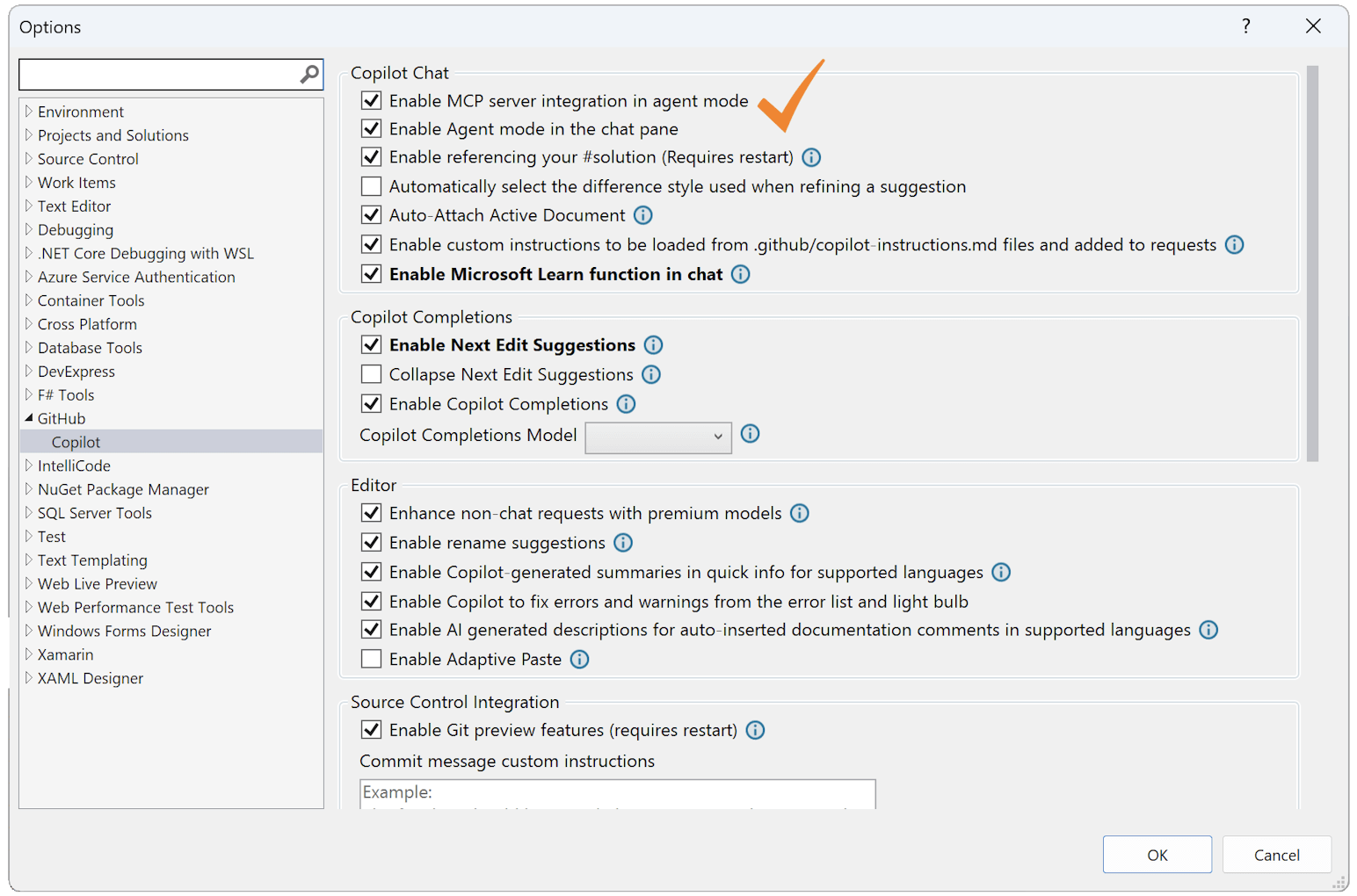1357x896 pixels.
Task: Click the dialog help question mark
Action: pos(1245,26)
